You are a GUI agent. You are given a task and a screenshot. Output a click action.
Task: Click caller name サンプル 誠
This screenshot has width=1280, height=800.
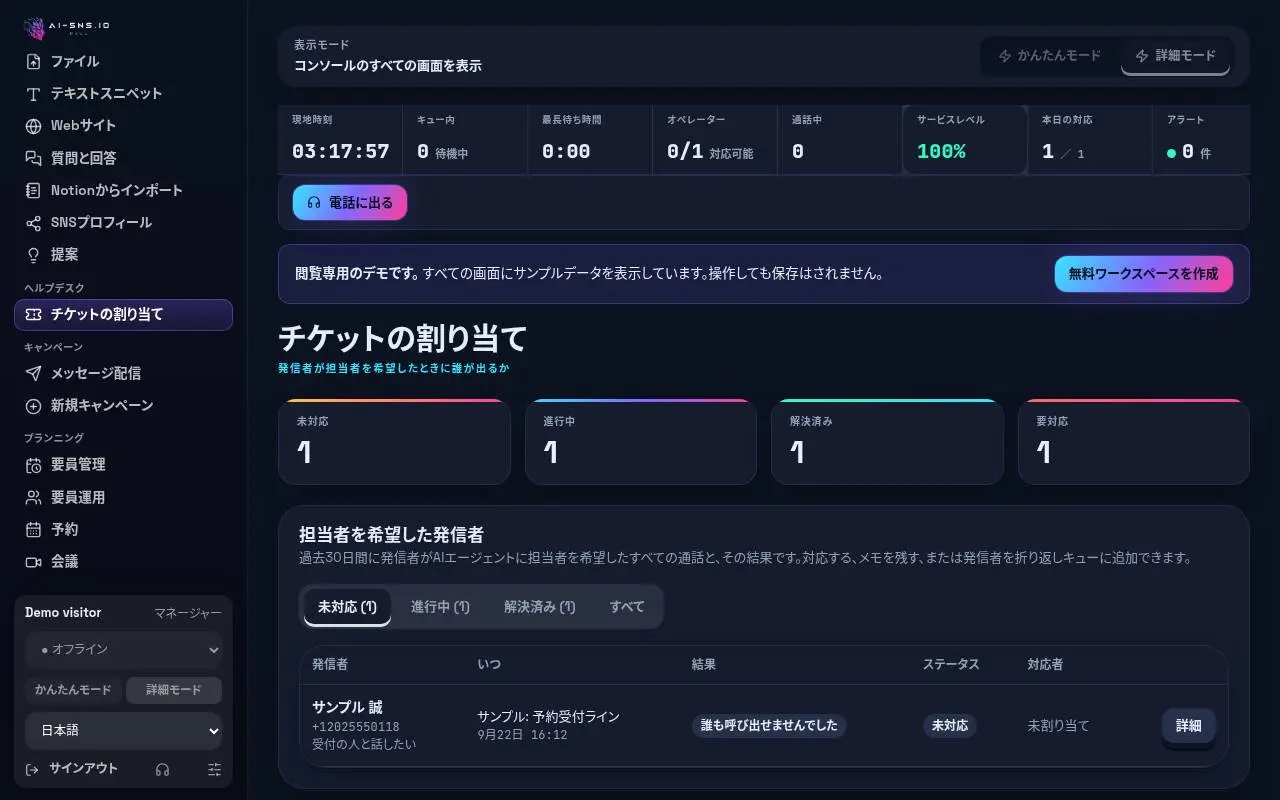pyautogui.click(x=347, y=707)
